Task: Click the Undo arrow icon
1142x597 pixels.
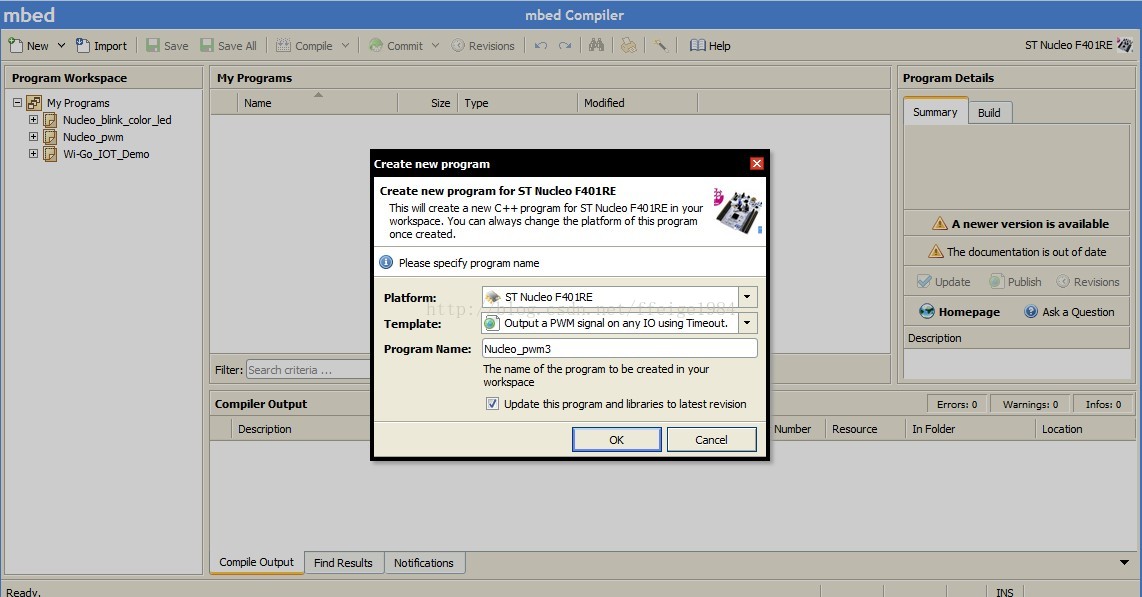Action: point(540,45)
